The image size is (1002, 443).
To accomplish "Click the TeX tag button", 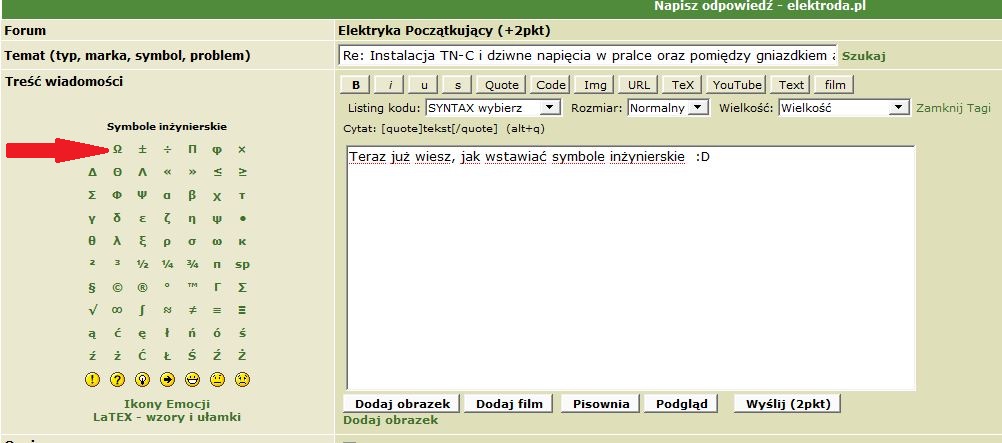I will 682,84.
